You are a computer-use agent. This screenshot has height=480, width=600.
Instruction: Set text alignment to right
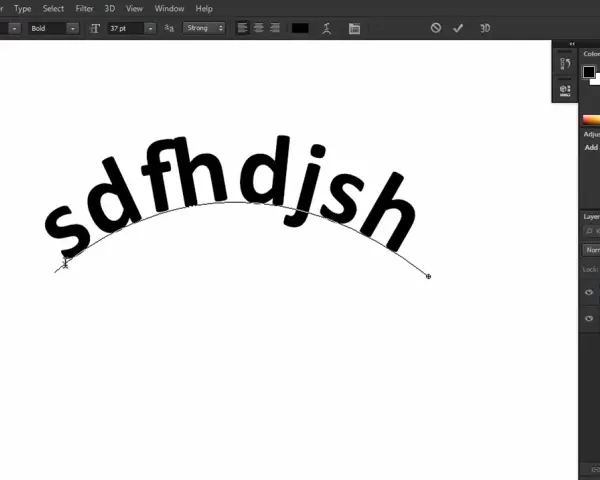tap(275, 28)
